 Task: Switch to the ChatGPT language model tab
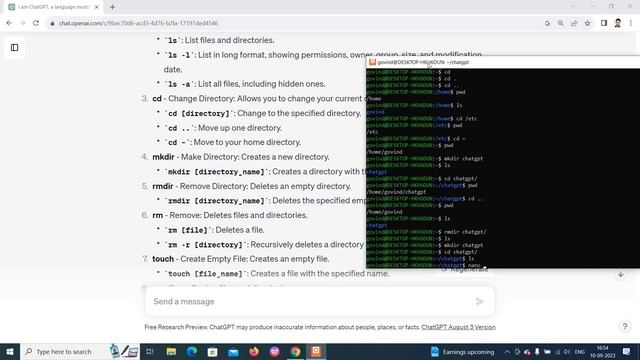click(x=53, y=7)
